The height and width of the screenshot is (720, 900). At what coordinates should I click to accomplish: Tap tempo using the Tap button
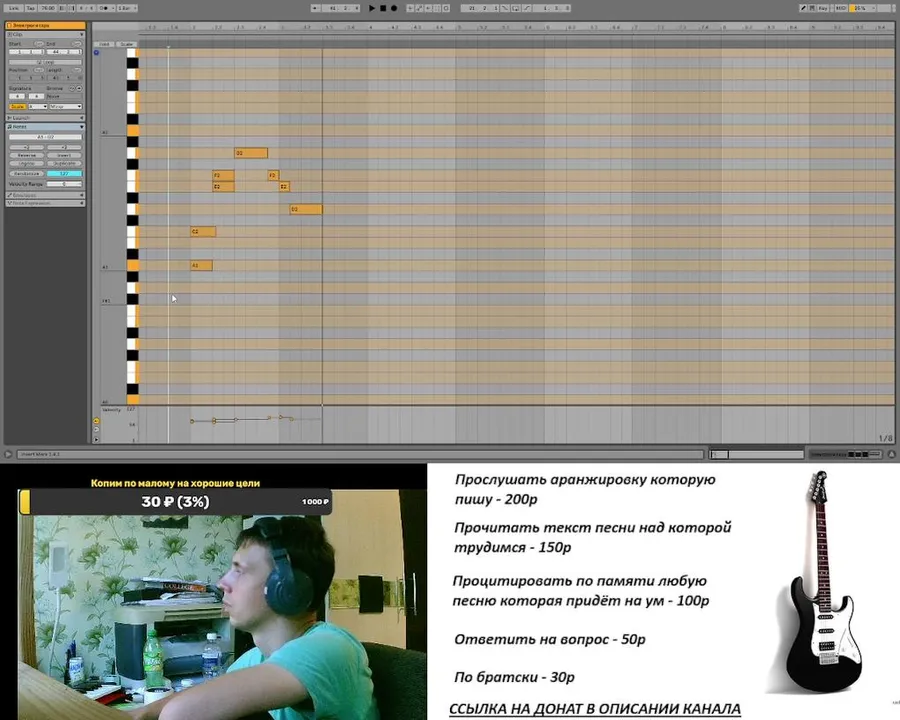pos(30,8)
